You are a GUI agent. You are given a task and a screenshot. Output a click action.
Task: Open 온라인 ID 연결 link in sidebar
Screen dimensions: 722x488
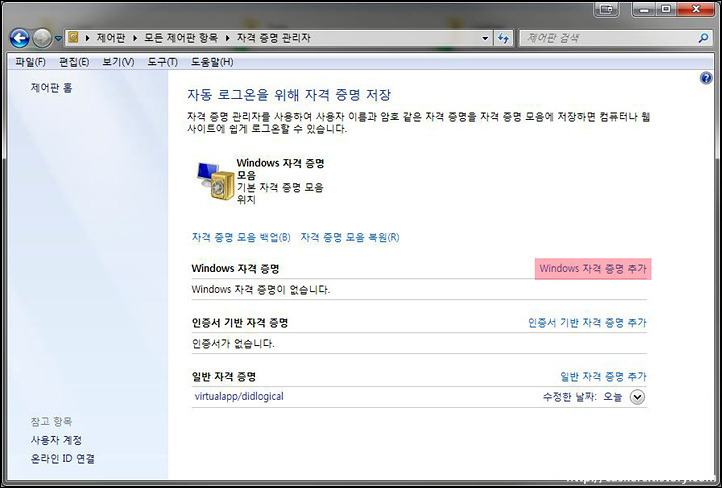[x=63, y=459]
